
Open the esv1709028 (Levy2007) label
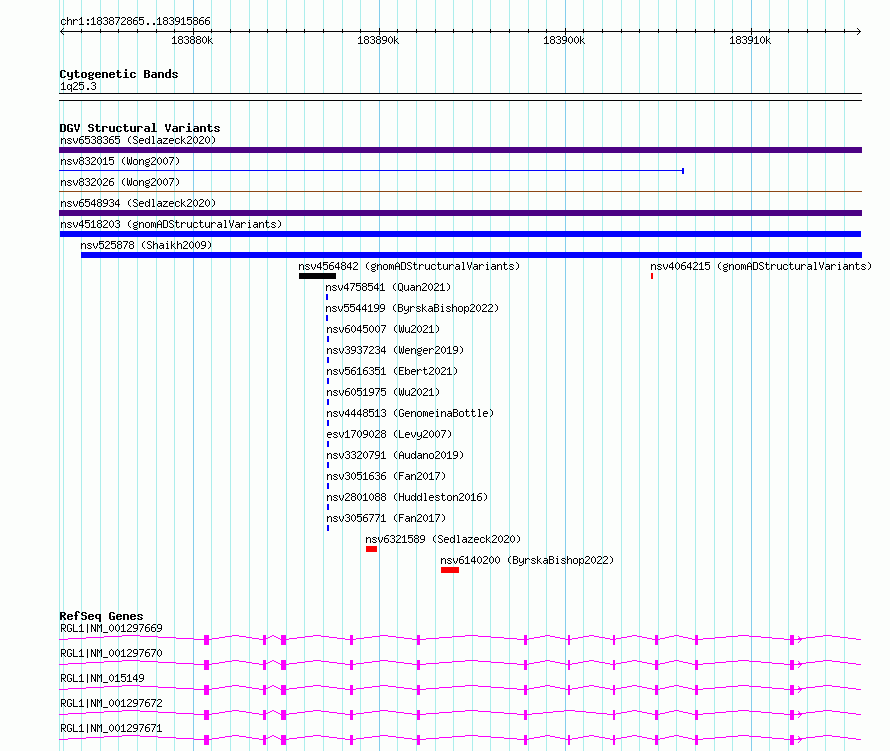(389, 434)
